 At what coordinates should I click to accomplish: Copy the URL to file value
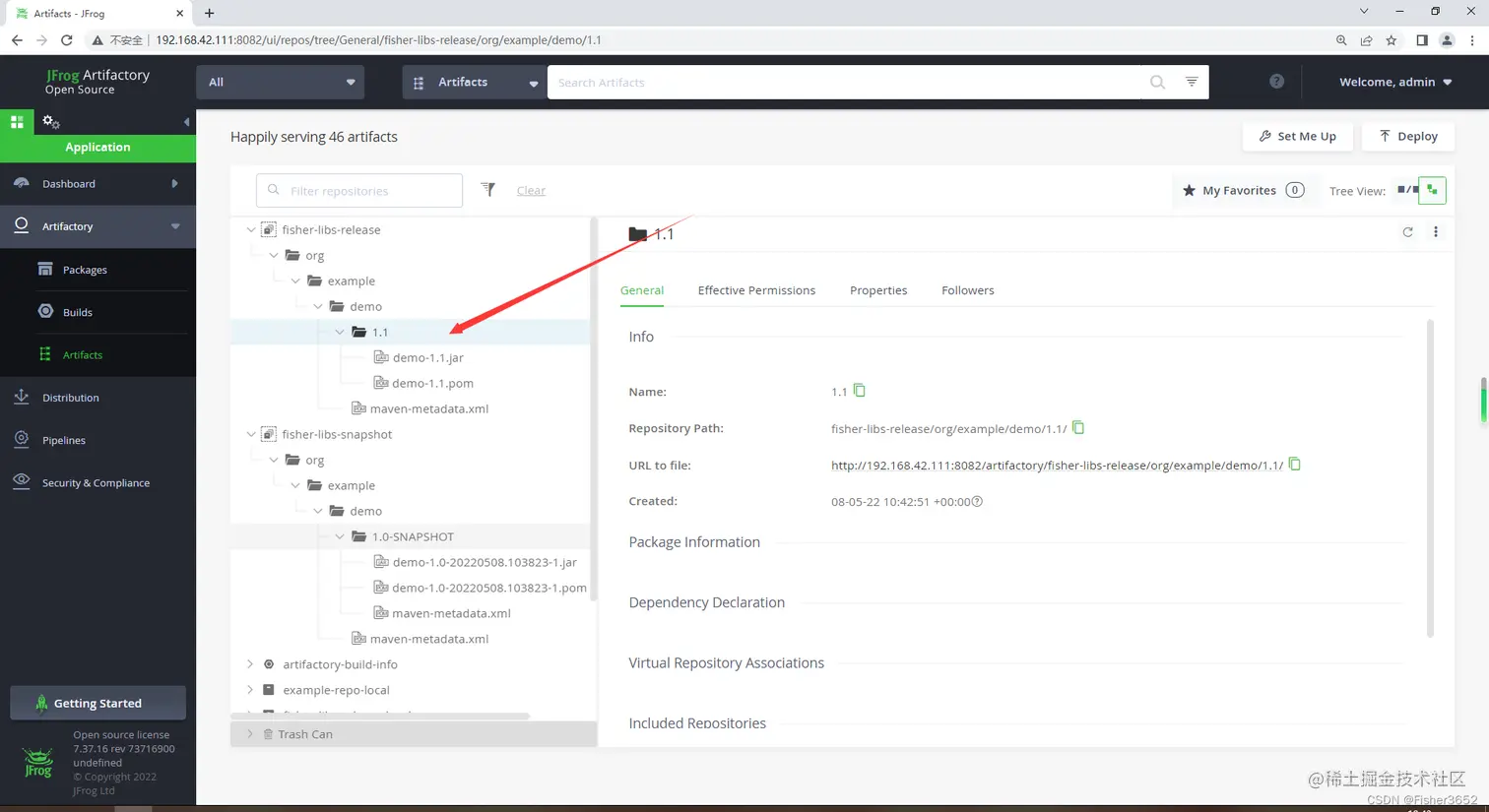tap(1295, 464)
